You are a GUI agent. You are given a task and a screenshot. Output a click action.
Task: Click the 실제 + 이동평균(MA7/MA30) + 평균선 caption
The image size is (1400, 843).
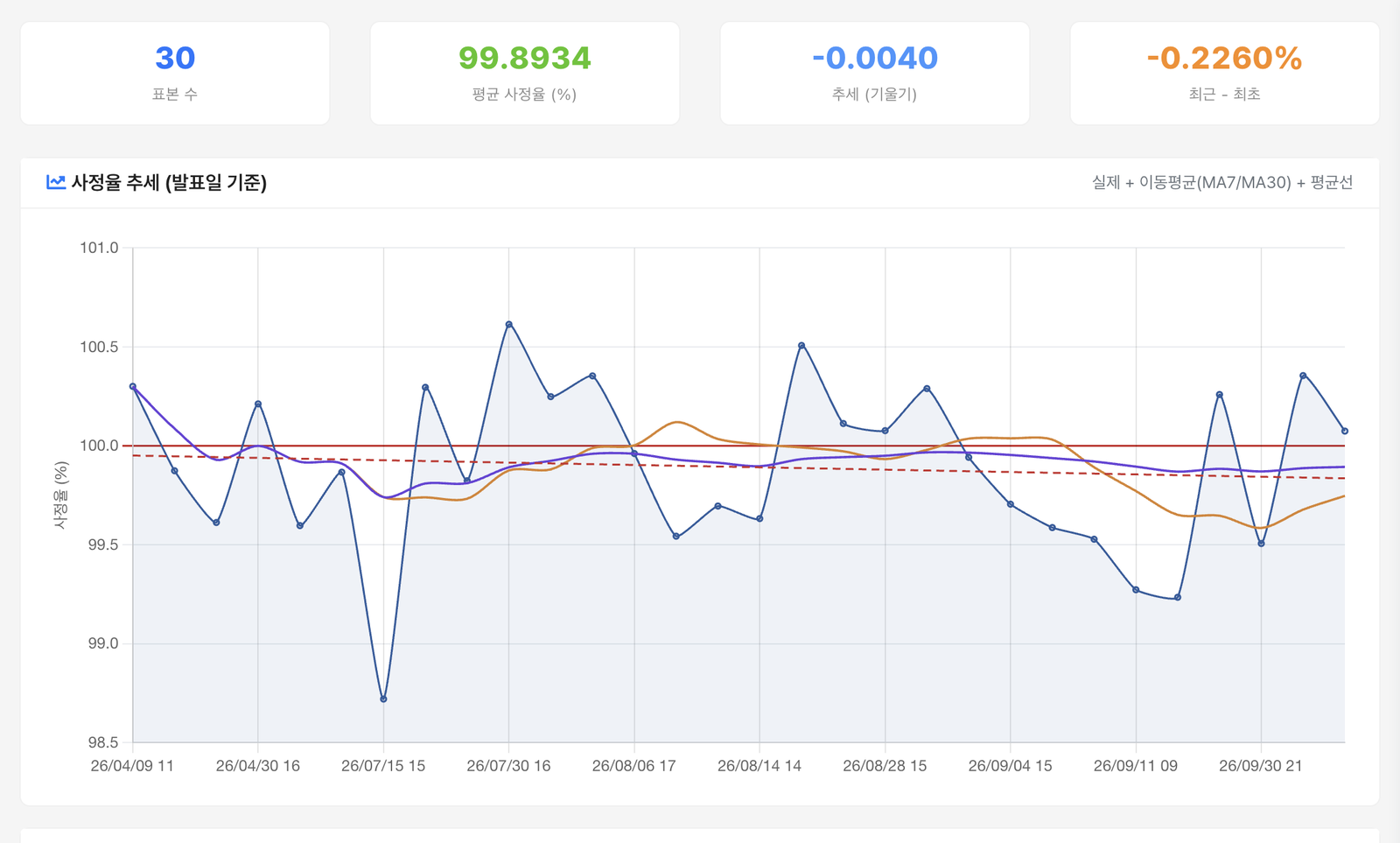(x=1222, y=182)
